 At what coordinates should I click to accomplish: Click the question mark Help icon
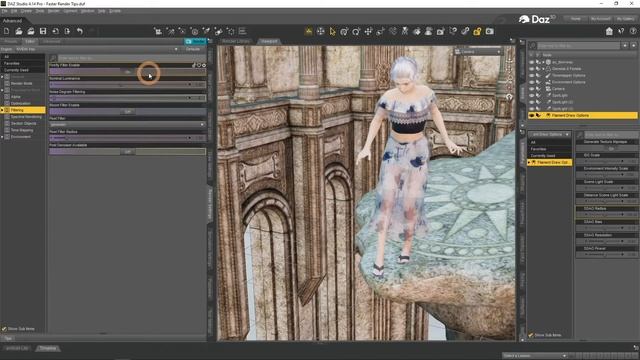tap(633, 31)
